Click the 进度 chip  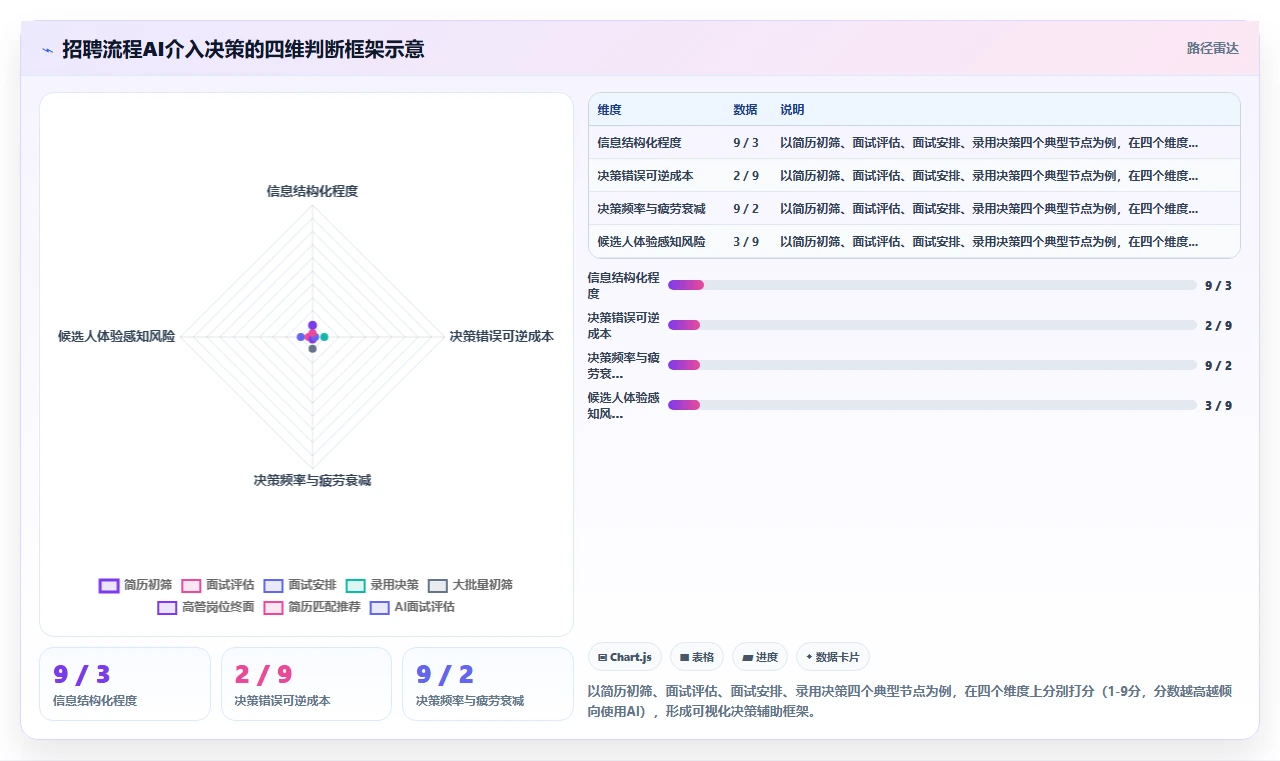(x=760, y=657)
